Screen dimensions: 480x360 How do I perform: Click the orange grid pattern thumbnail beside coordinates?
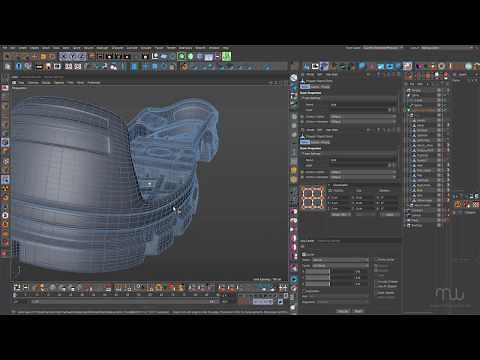313,197
